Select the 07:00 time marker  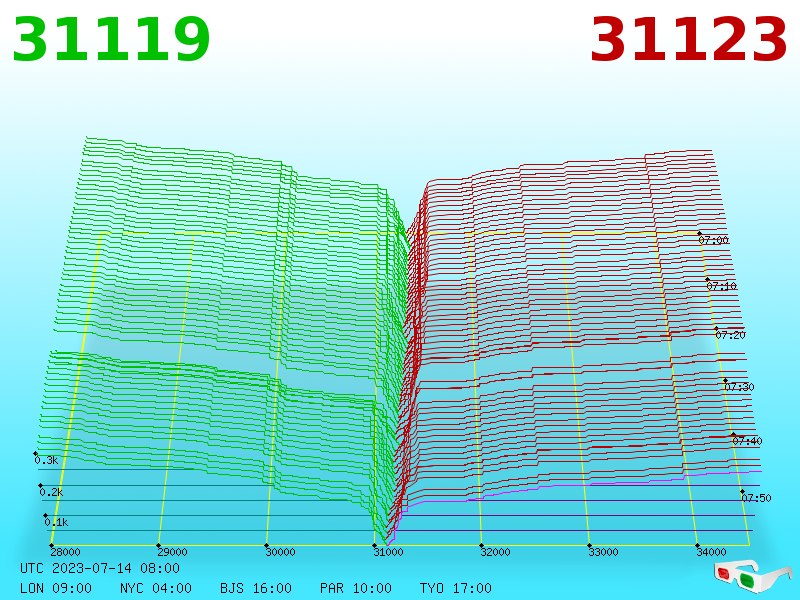click(x=714, y=240)
